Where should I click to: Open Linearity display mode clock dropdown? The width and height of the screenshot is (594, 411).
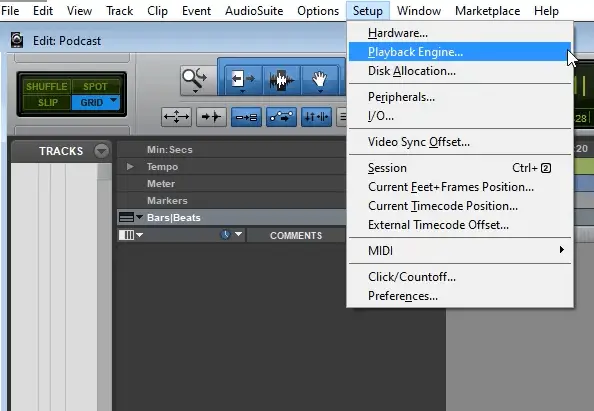point(231,234)
